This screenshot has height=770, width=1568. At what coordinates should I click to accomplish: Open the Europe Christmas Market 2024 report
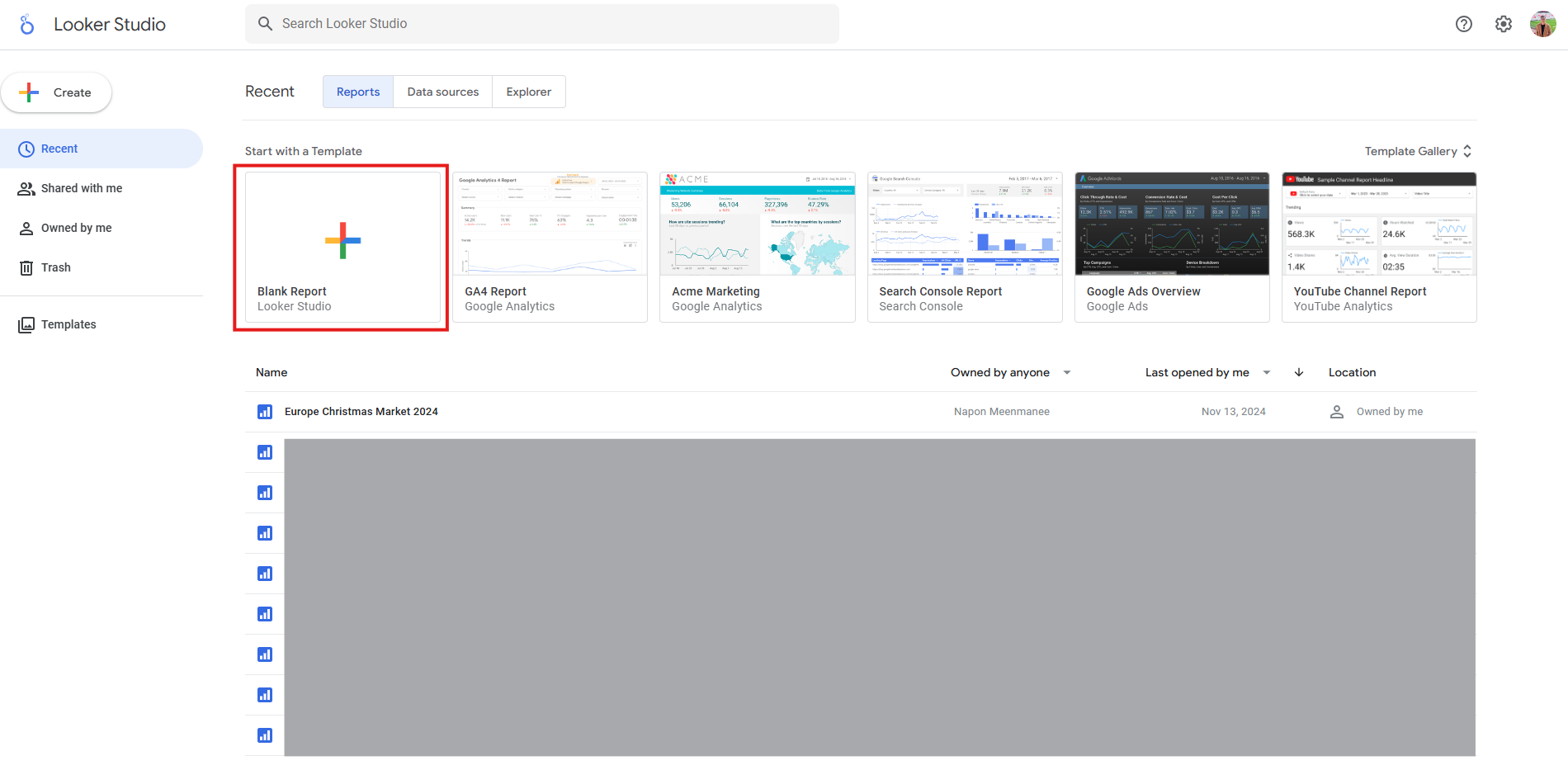point(361,412)
